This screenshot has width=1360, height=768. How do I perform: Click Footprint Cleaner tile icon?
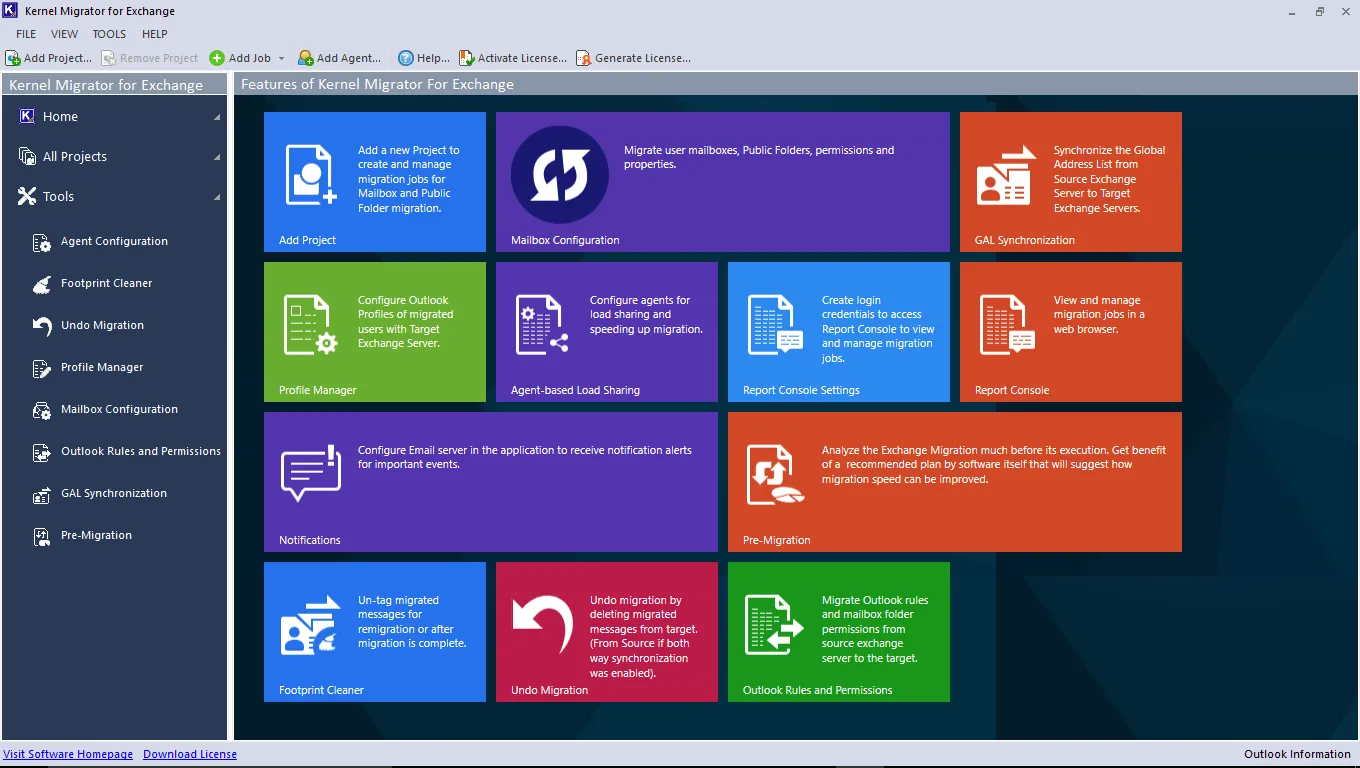coord(311,625)
